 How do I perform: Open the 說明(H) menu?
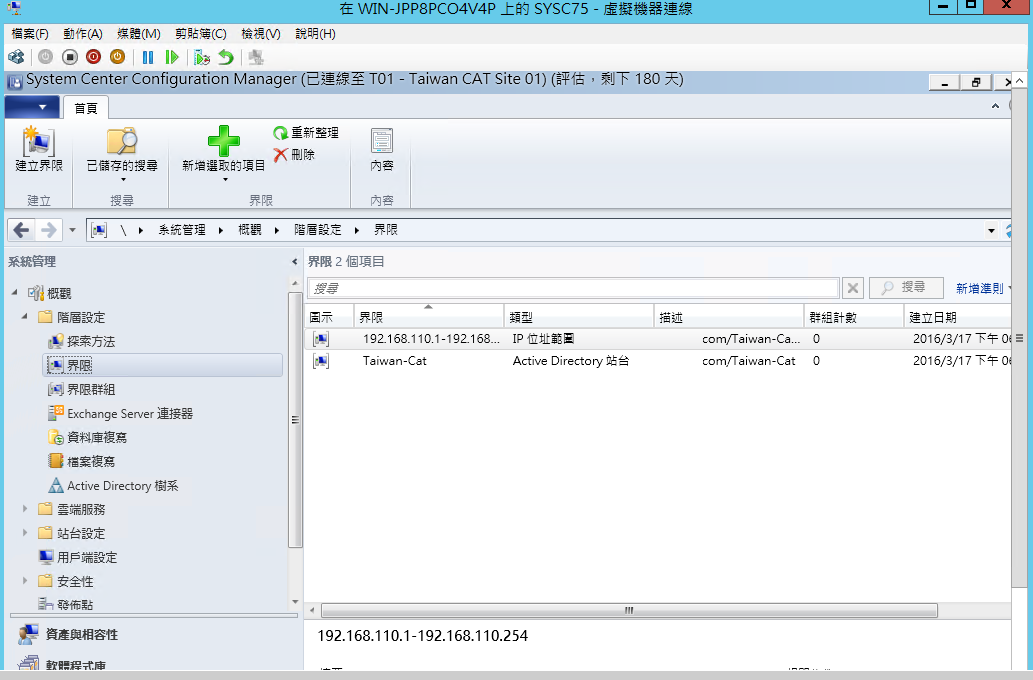pyautogui.click(x=316, y=34)
